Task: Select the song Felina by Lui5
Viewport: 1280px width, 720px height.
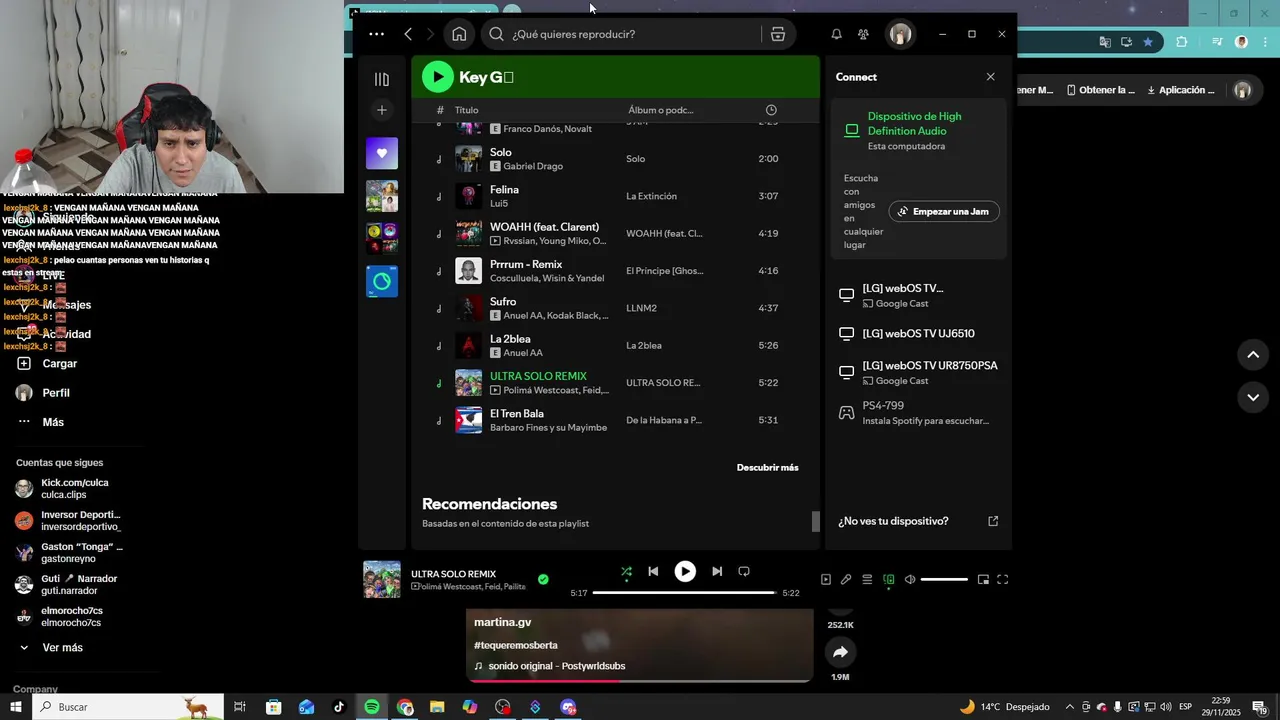Action: pyautogui.click(x=615, y=196)
